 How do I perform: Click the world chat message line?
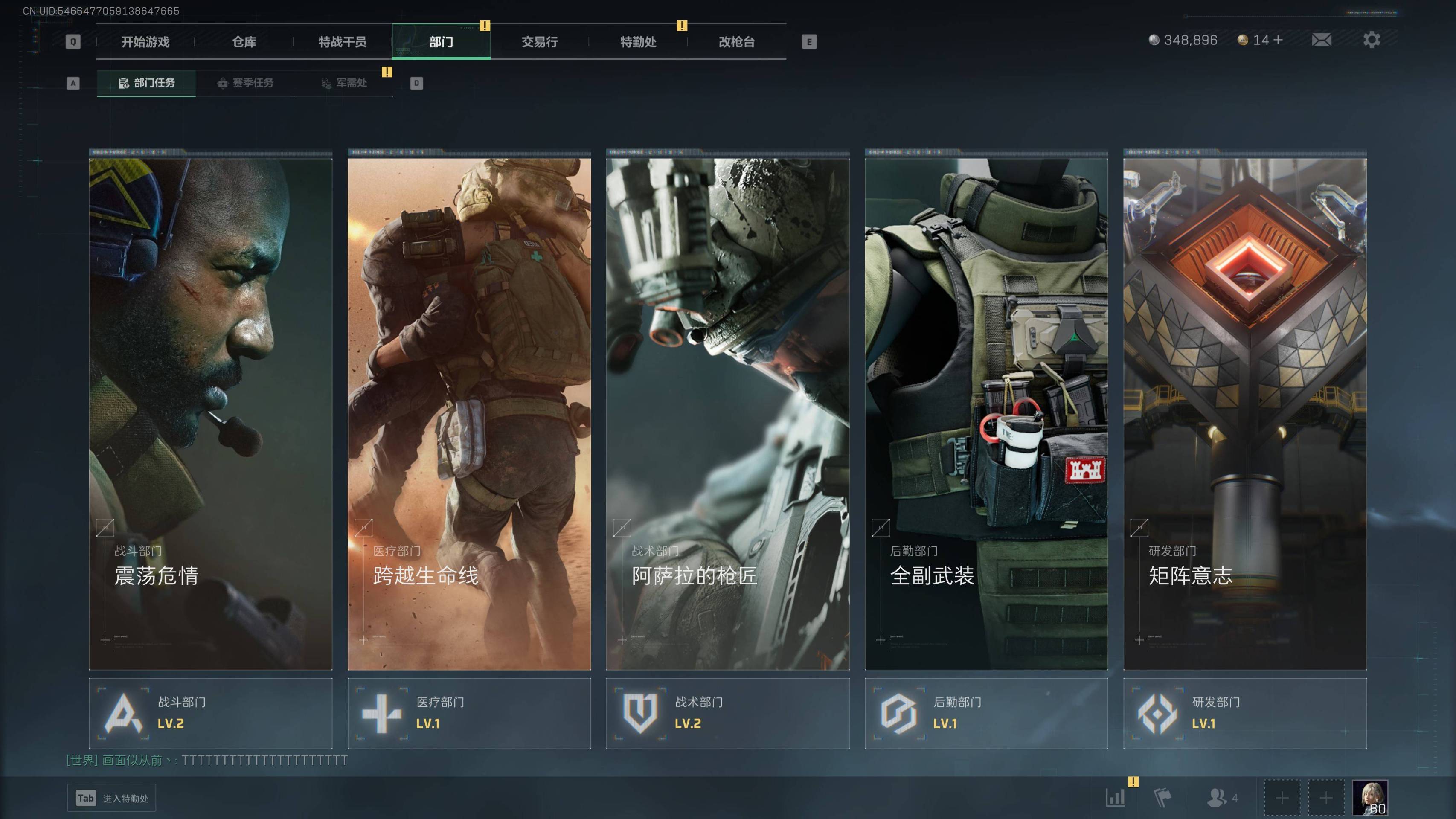click(x=207, y=760)
